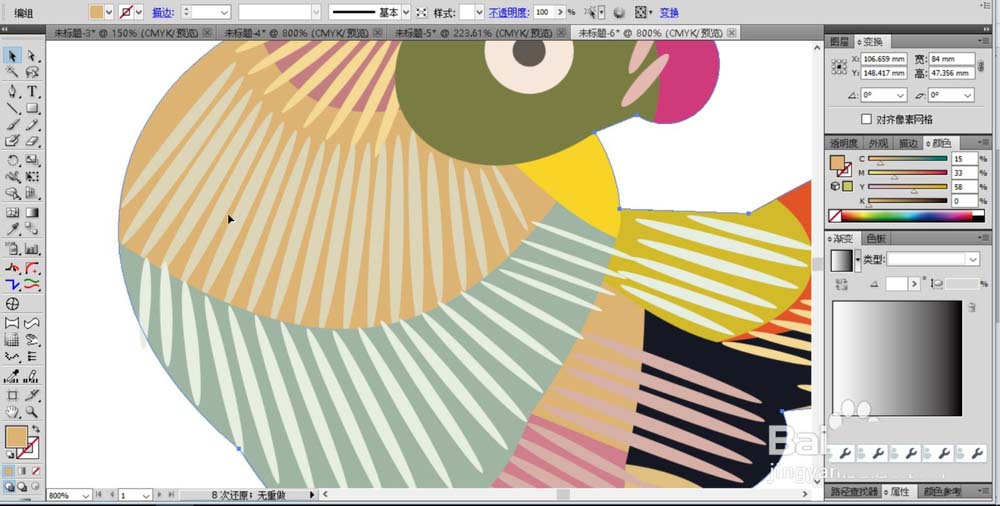Click the 变换 transform link in control bar
Viewport: 1000px width, 506px height.
click(x=669, y=12)
